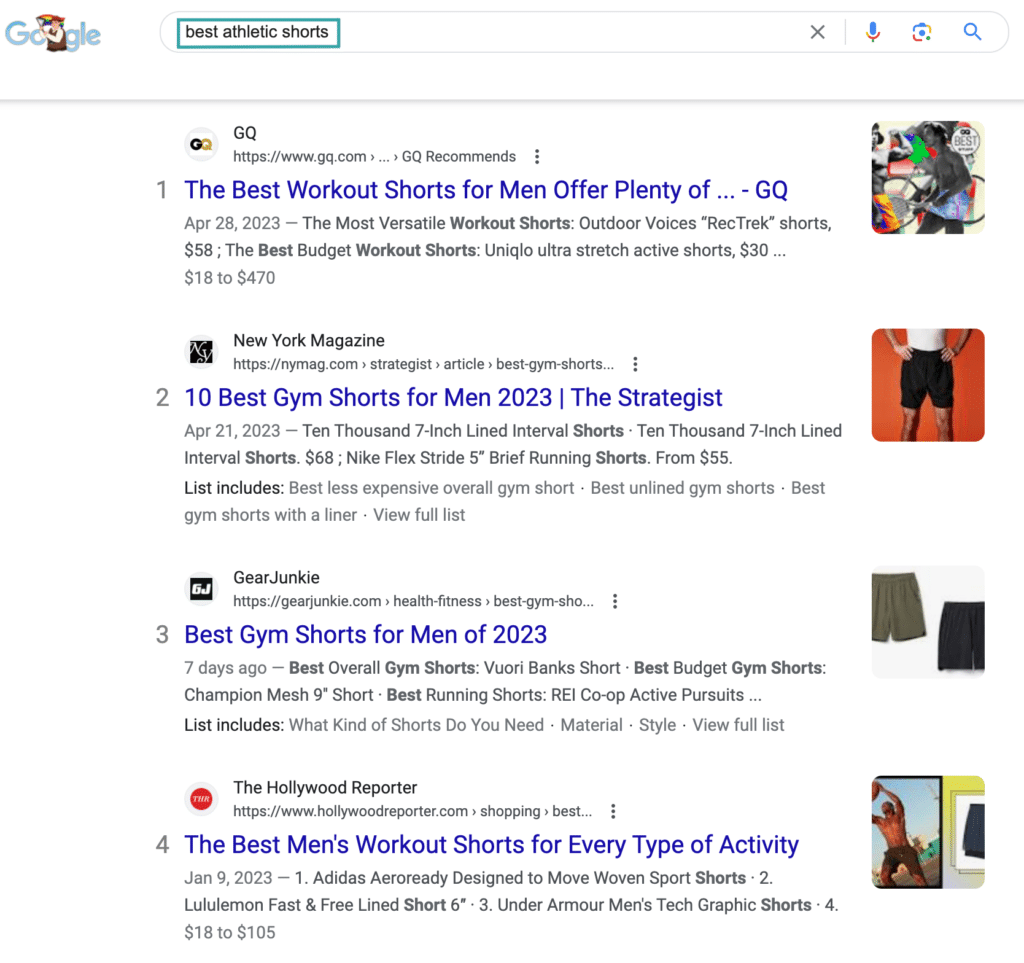The height and width of the screenshot is (963, 1024).
Task: Click 'Best unlined gym shorts' list item
Action: tap(682, 488)
